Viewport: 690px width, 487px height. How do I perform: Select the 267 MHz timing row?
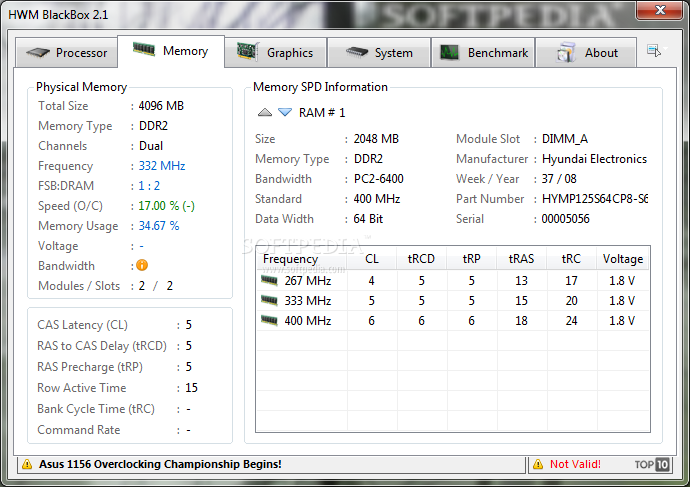coord(453,280)
